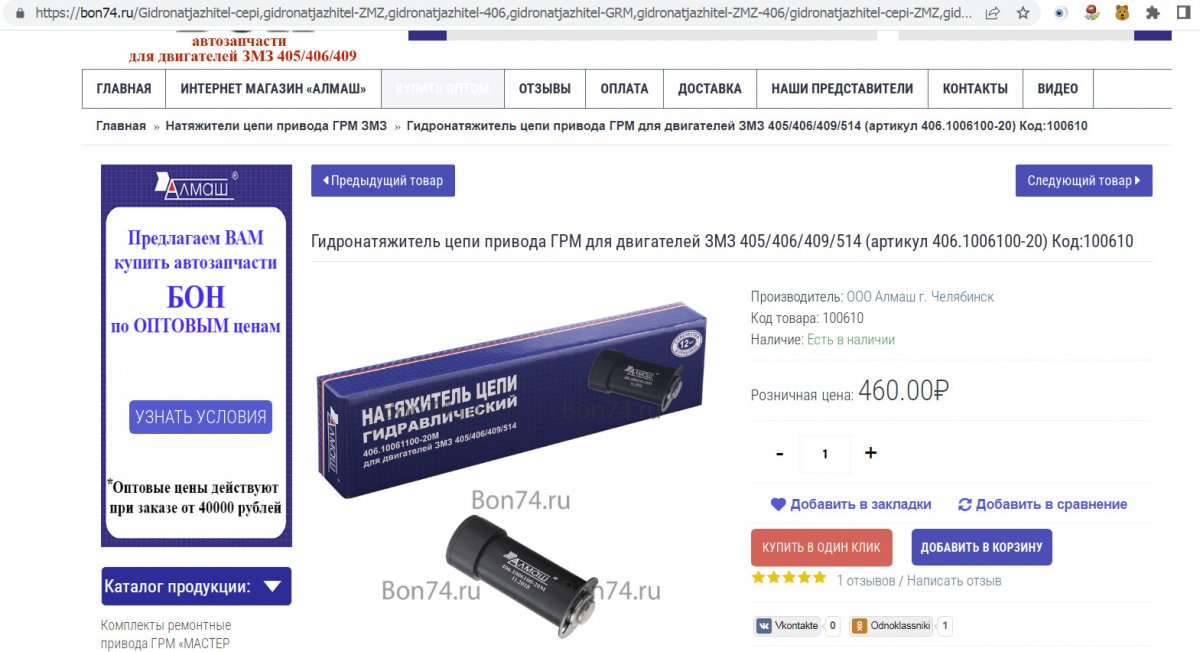Open the browser extensions puzzle icon

tap(1153, 14)
